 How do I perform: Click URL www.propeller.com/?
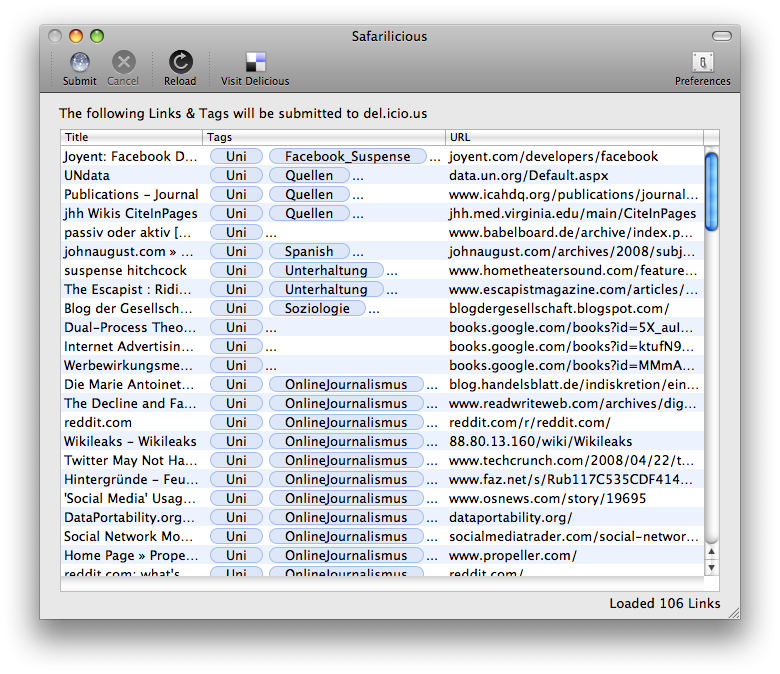(x=512, y=555)
